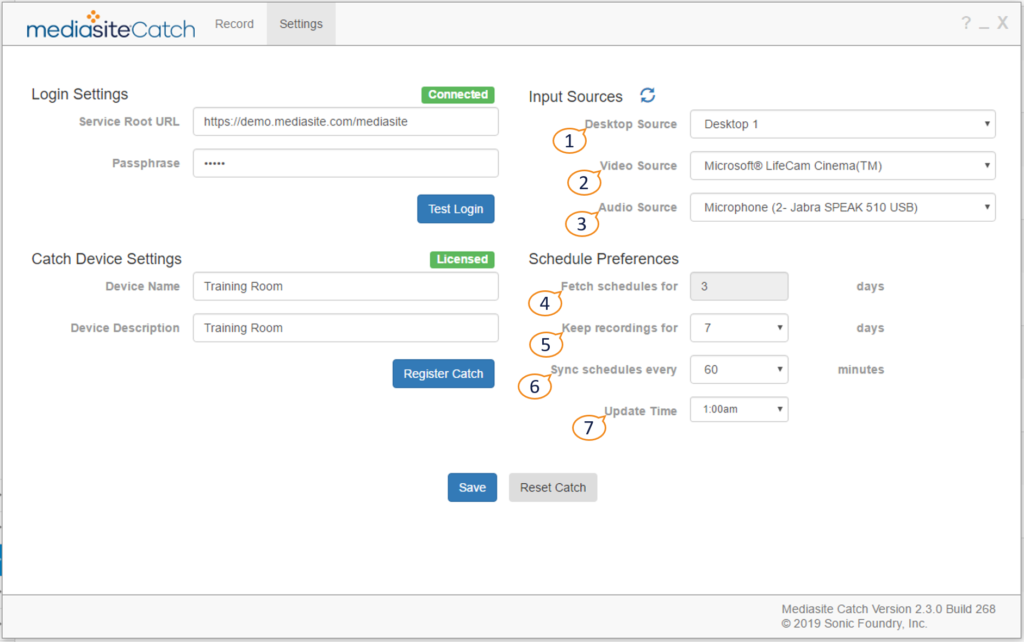
Task: Click the "minutes" unit label
Action: tap(861, 370)
